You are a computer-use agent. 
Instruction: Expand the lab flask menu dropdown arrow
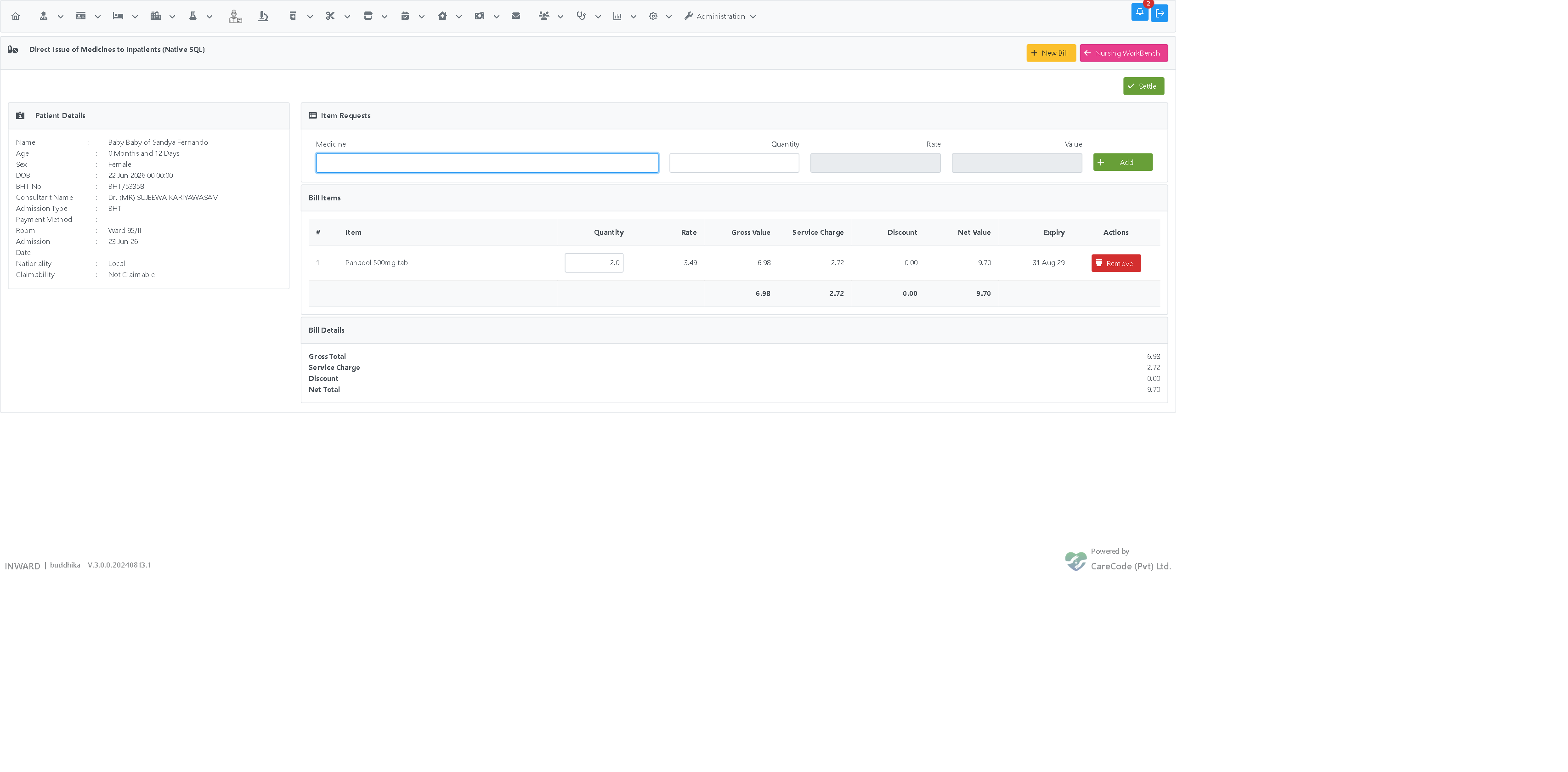pyautogui.click(x=209, y=17)
